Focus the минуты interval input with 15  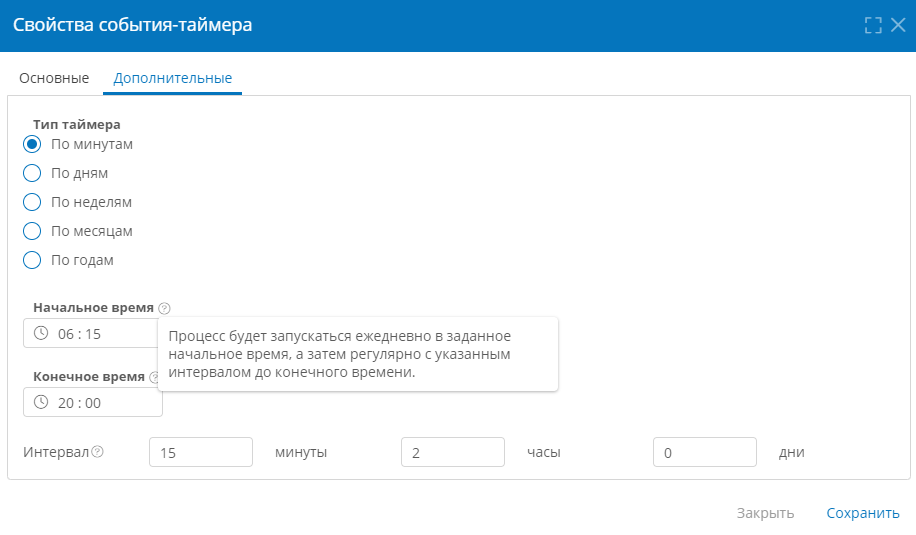coord(201,452)
